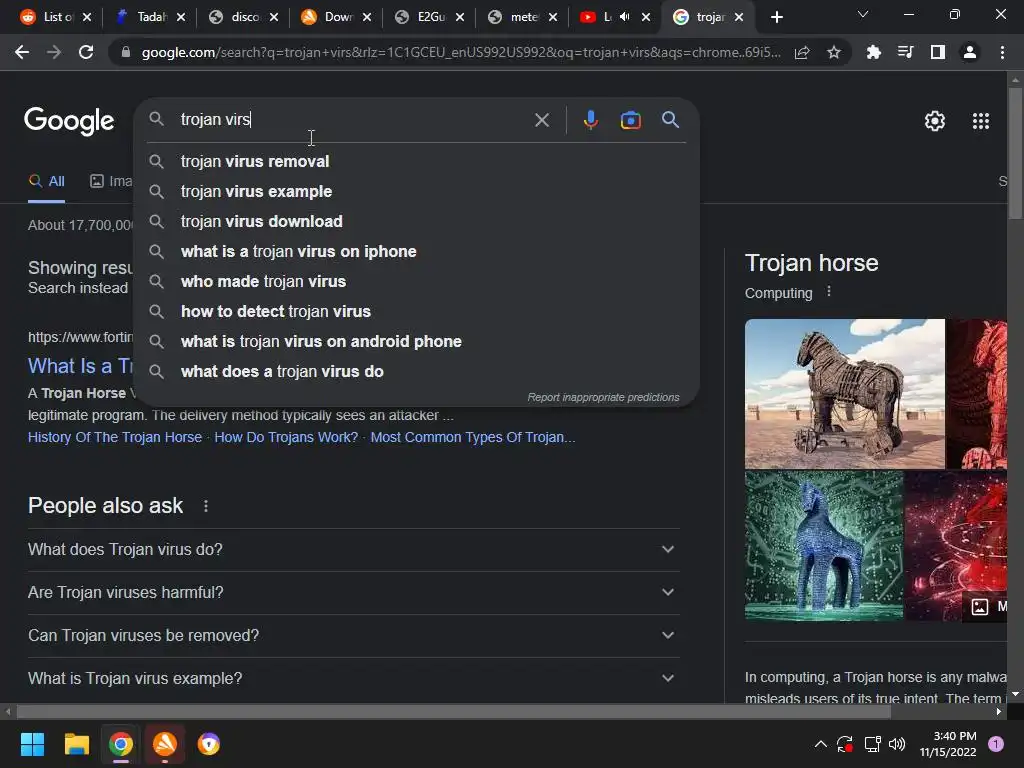Open 'How Do Trojans Work?' link
The height and width of the screenshot is (768, 1024).
pyautogui.click(x=286, y=438)
